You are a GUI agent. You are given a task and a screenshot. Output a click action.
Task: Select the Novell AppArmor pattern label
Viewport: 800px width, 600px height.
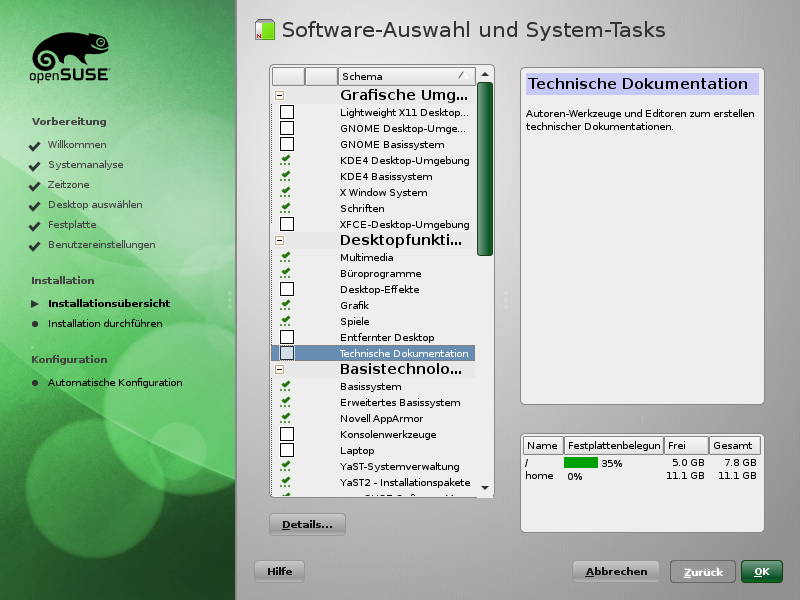(x=382, y=418)
